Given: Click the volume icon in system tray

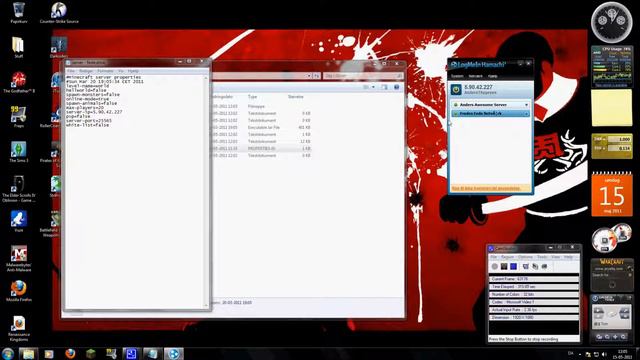Looking at the screenshot, I should 604,354.
